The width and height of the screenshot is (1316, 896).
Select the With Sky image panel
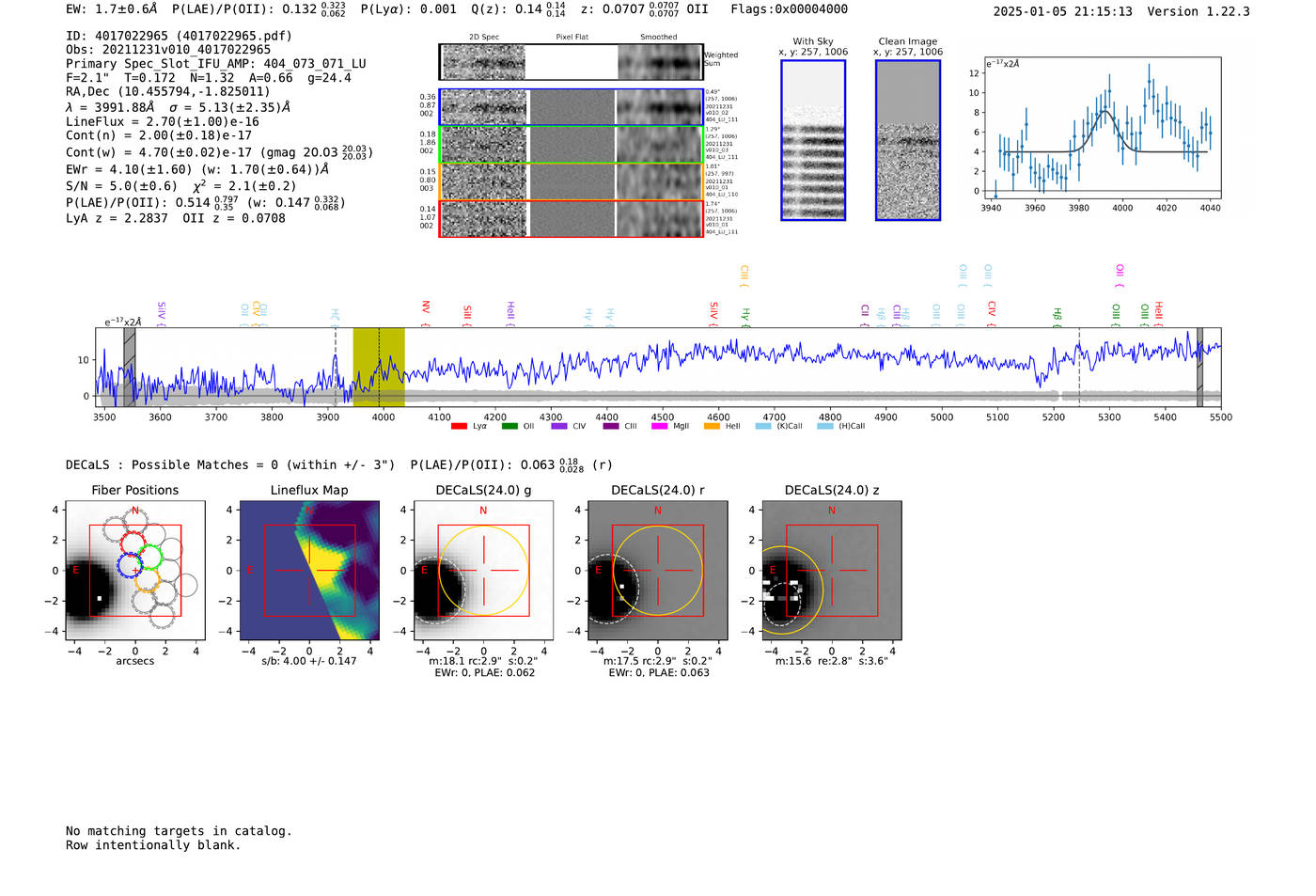[x=813, y=140]
